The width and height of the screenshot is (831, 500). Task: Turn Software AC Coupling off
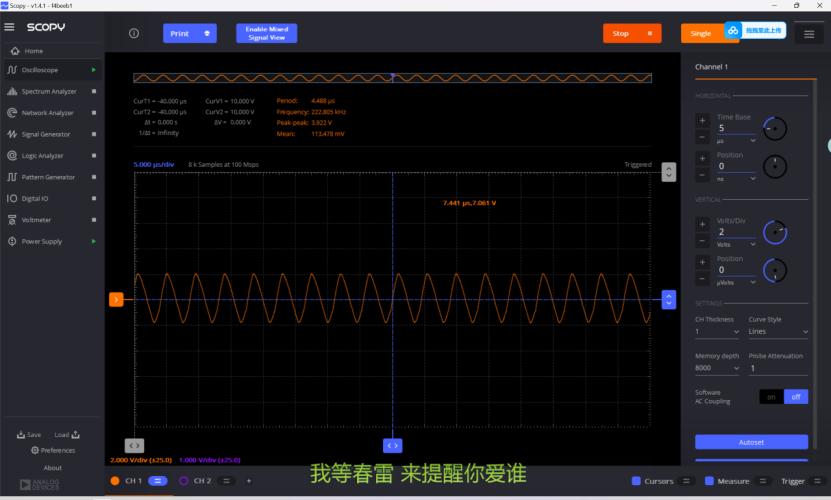[796, 397]
